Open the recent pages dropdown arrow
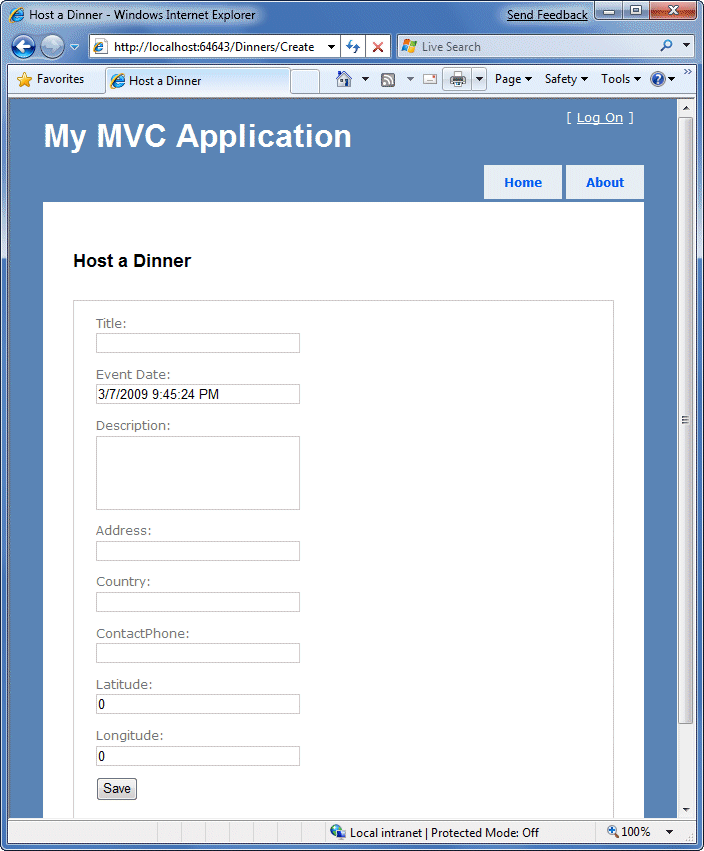 74,47
